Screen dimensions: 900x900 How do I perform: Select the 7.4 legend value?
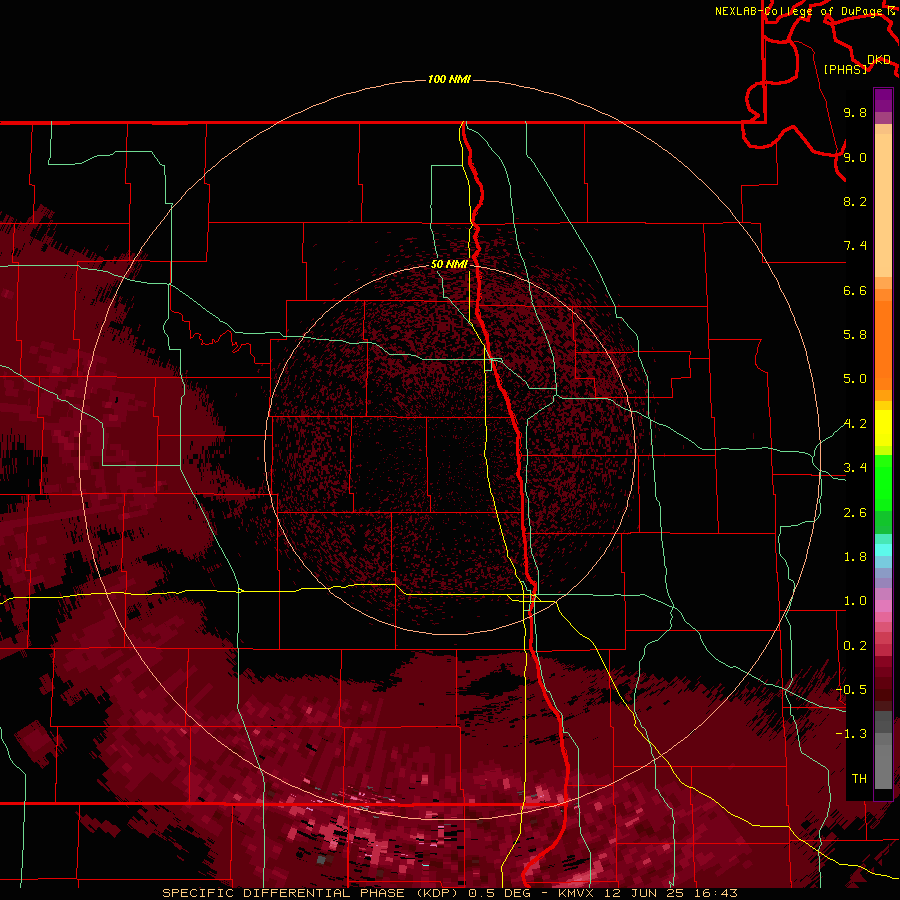coord(855,246)
